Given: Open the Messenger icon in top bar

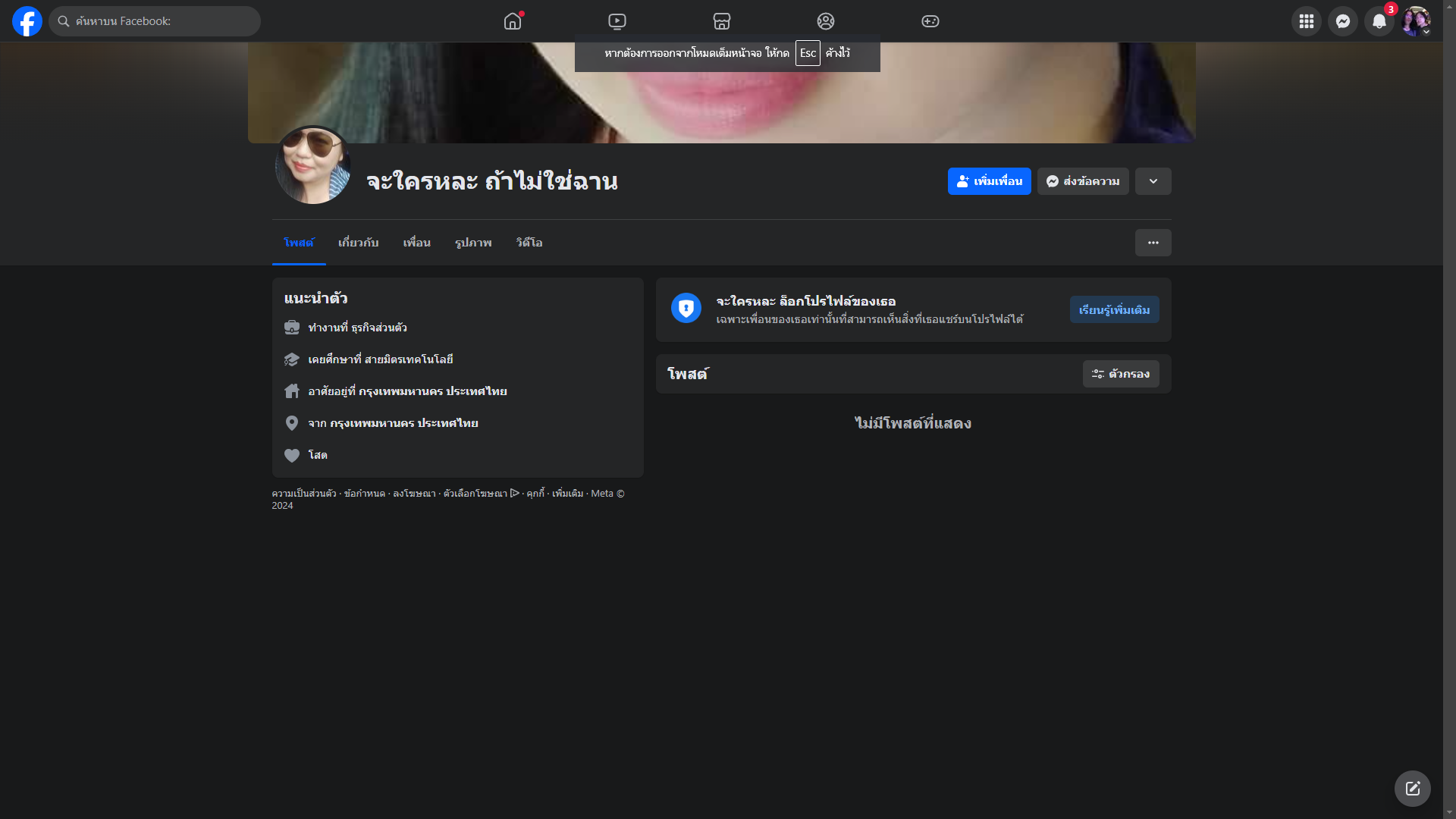Looking at the screenshot, I should (1342, 21).
